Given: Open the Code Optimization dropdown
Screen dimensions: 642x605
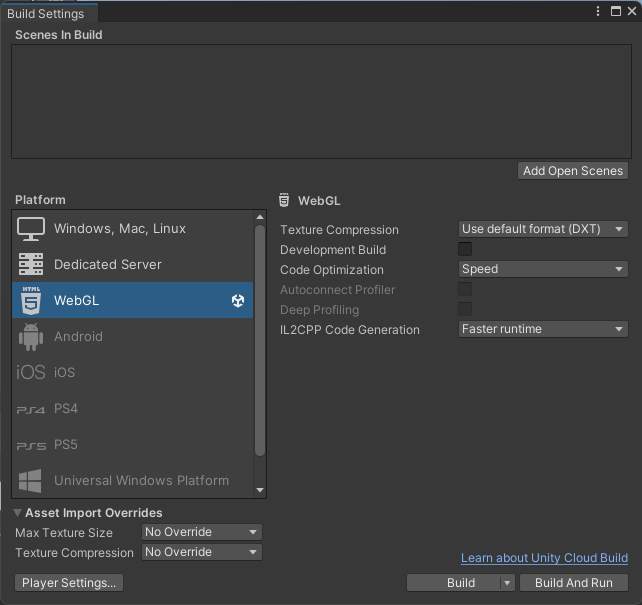Looking at the screenshot, I should pos(543,269).
